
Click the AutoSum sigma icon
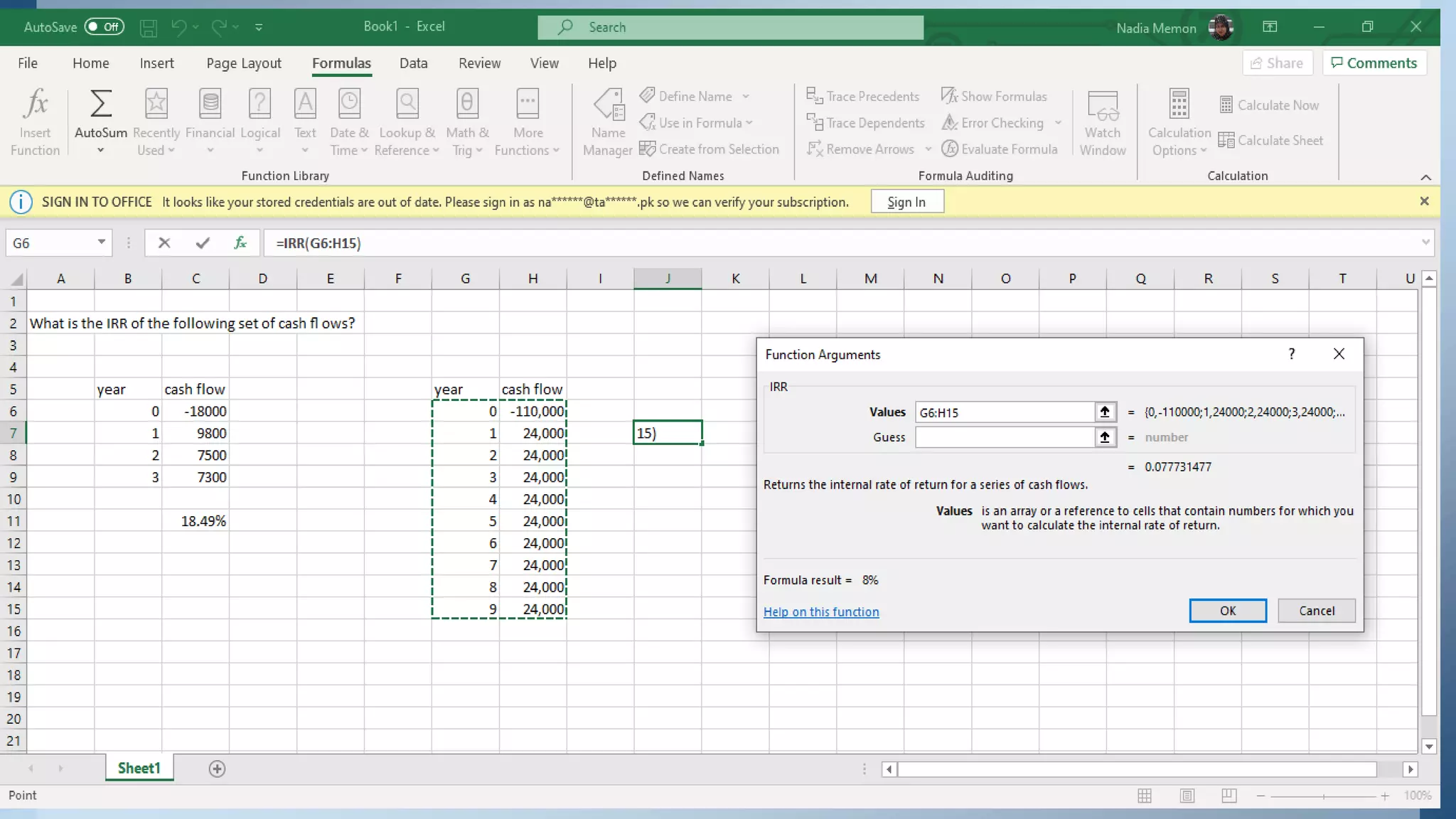100,105
